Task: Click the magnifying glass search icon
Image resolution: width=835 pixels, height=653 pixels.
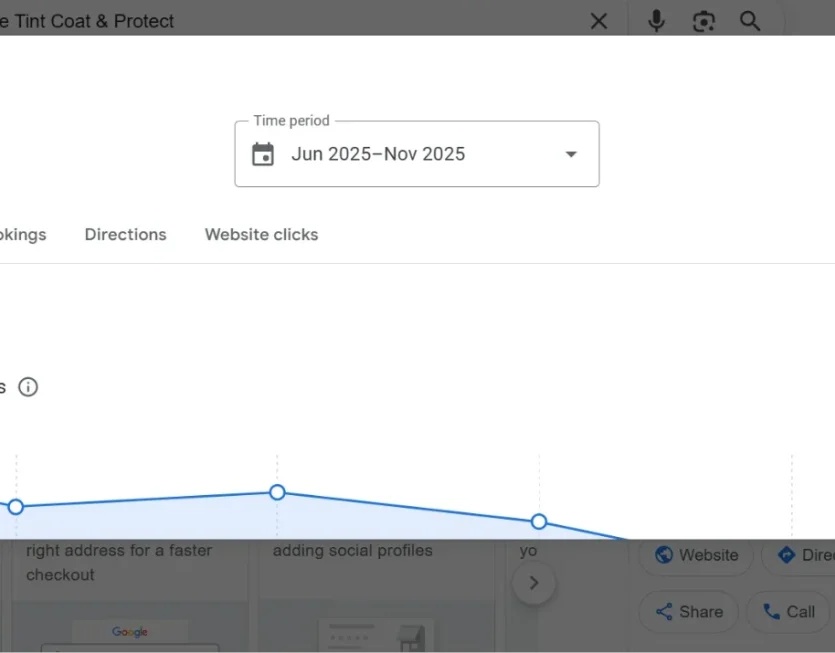Action: (x=750, y=21)
